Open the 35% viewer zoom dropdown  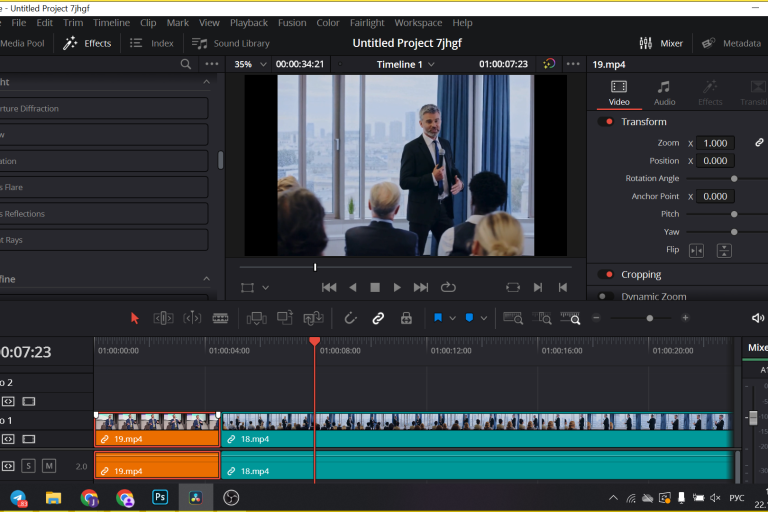click(x=250, y=64)
